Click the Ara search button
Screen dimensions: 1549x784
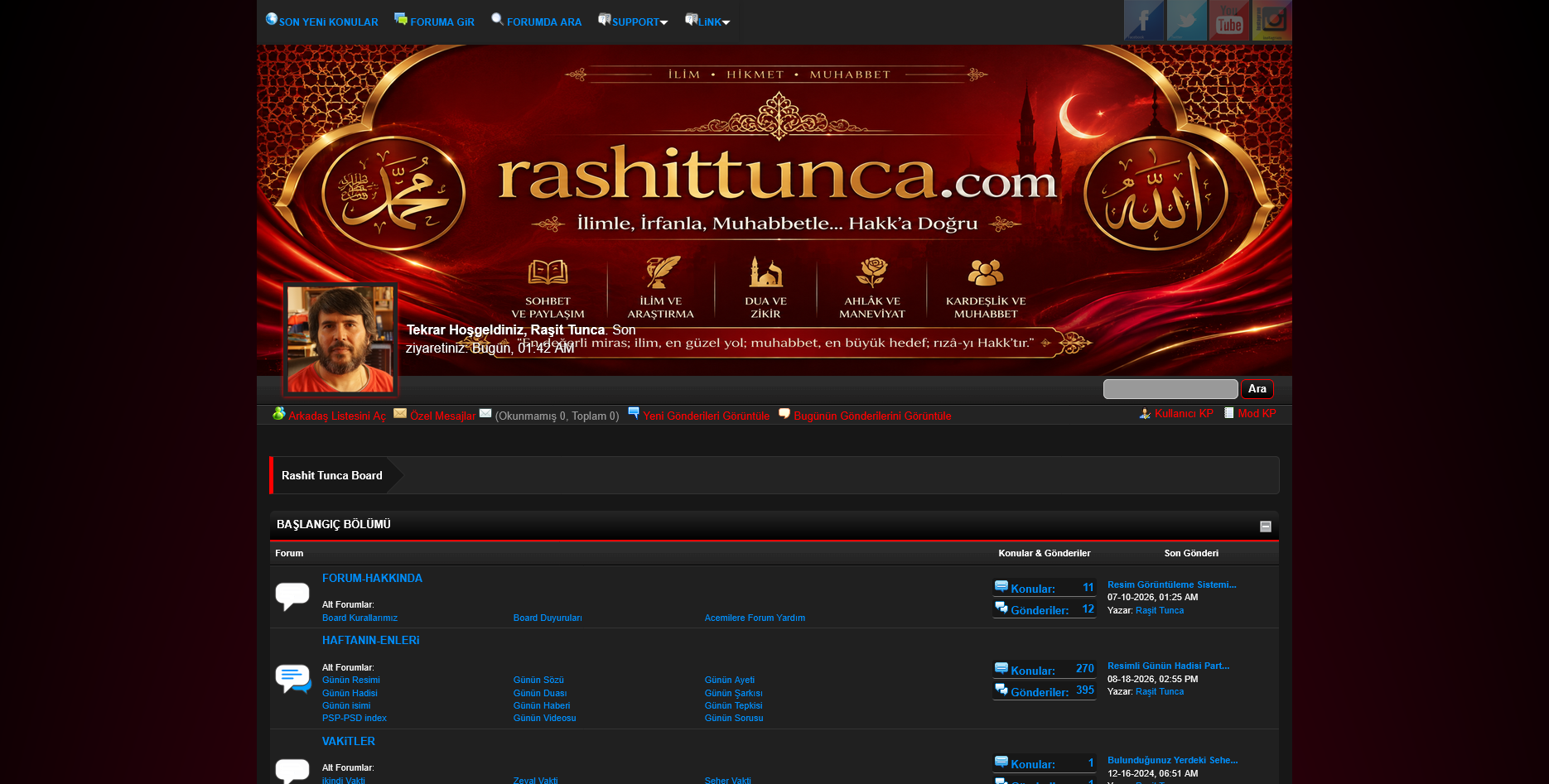(x=1257, y=389)
